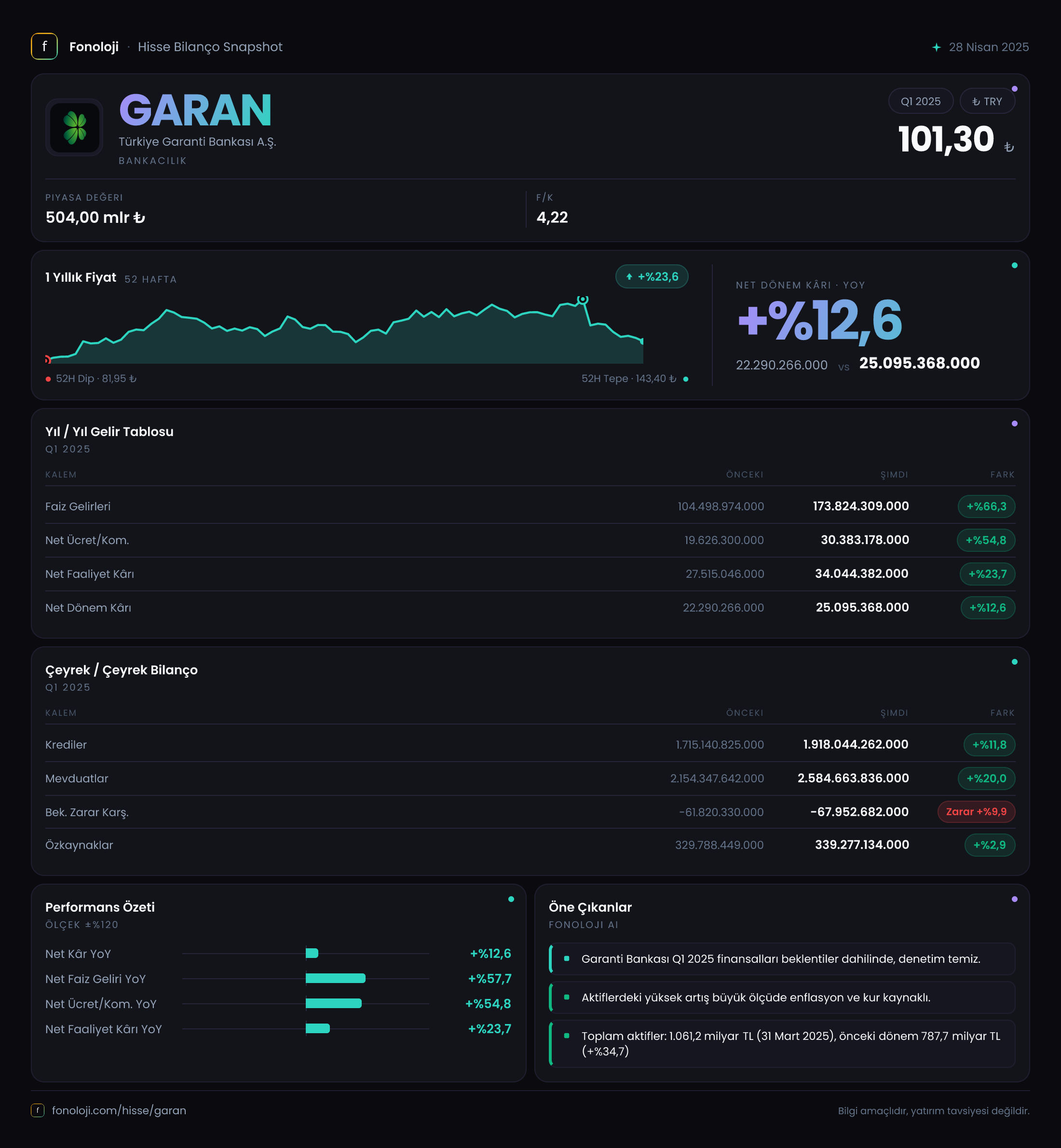The width and height of the screenshot is (1061, 1148).
Task: Select the teal dot beside 52H Tepe
Action: pos(685,379)
